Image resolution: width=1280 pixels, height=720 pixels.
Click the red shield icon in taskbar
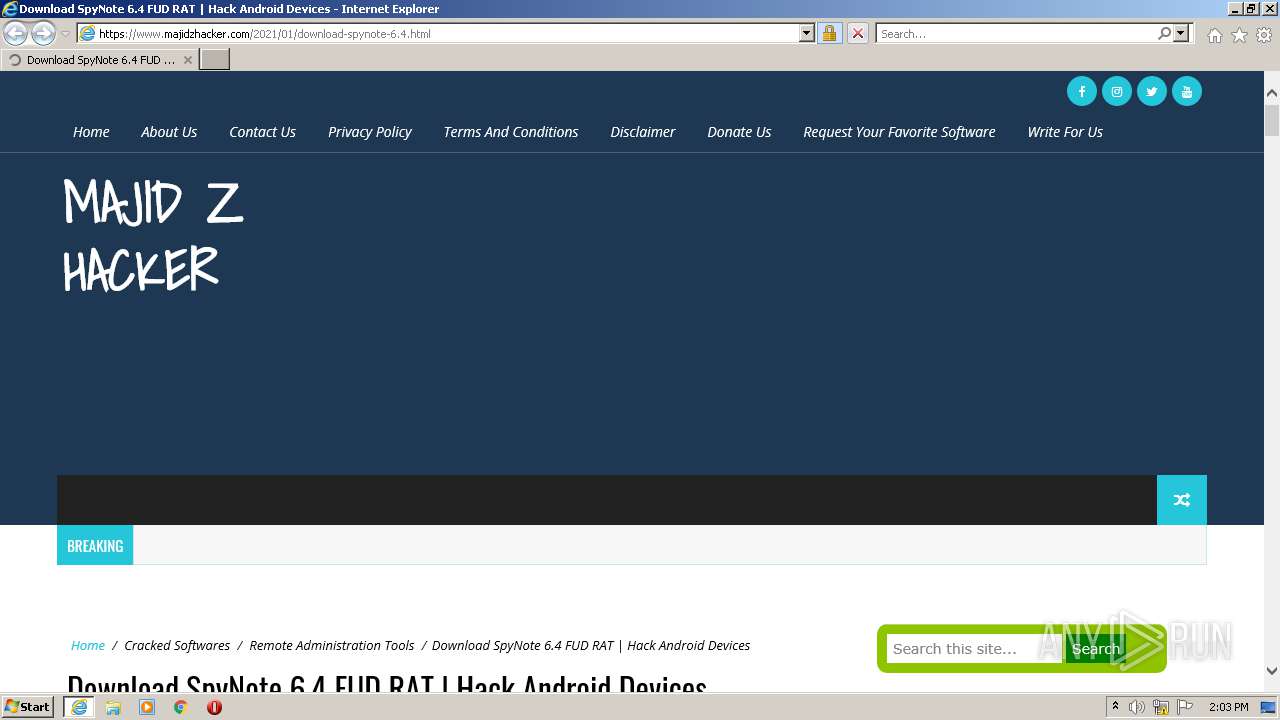coord(214,707)
